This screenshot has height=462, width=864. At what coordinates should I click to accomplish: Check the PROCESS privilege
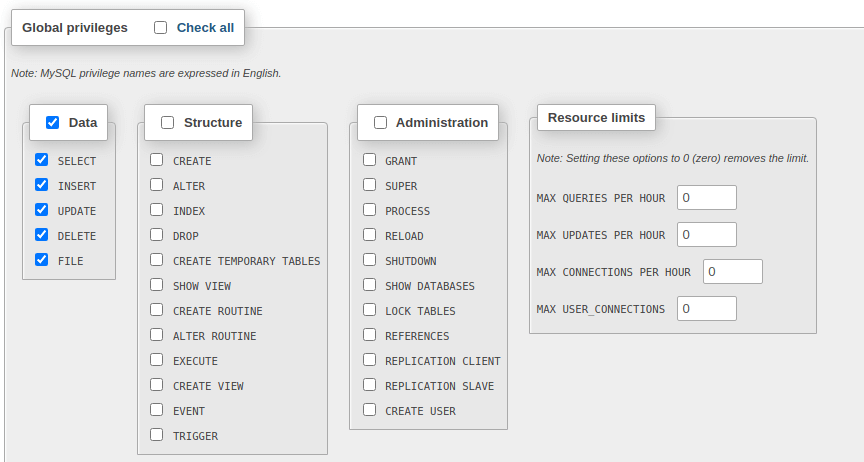click(x=369, y=209)
